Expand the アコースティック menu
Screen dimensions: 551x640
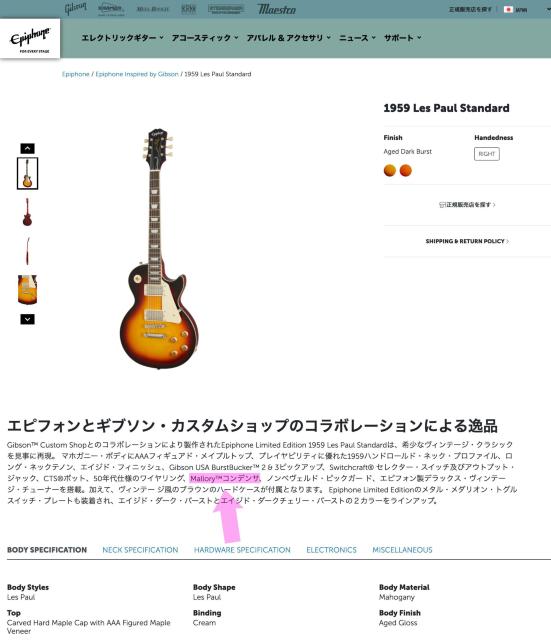204,38
